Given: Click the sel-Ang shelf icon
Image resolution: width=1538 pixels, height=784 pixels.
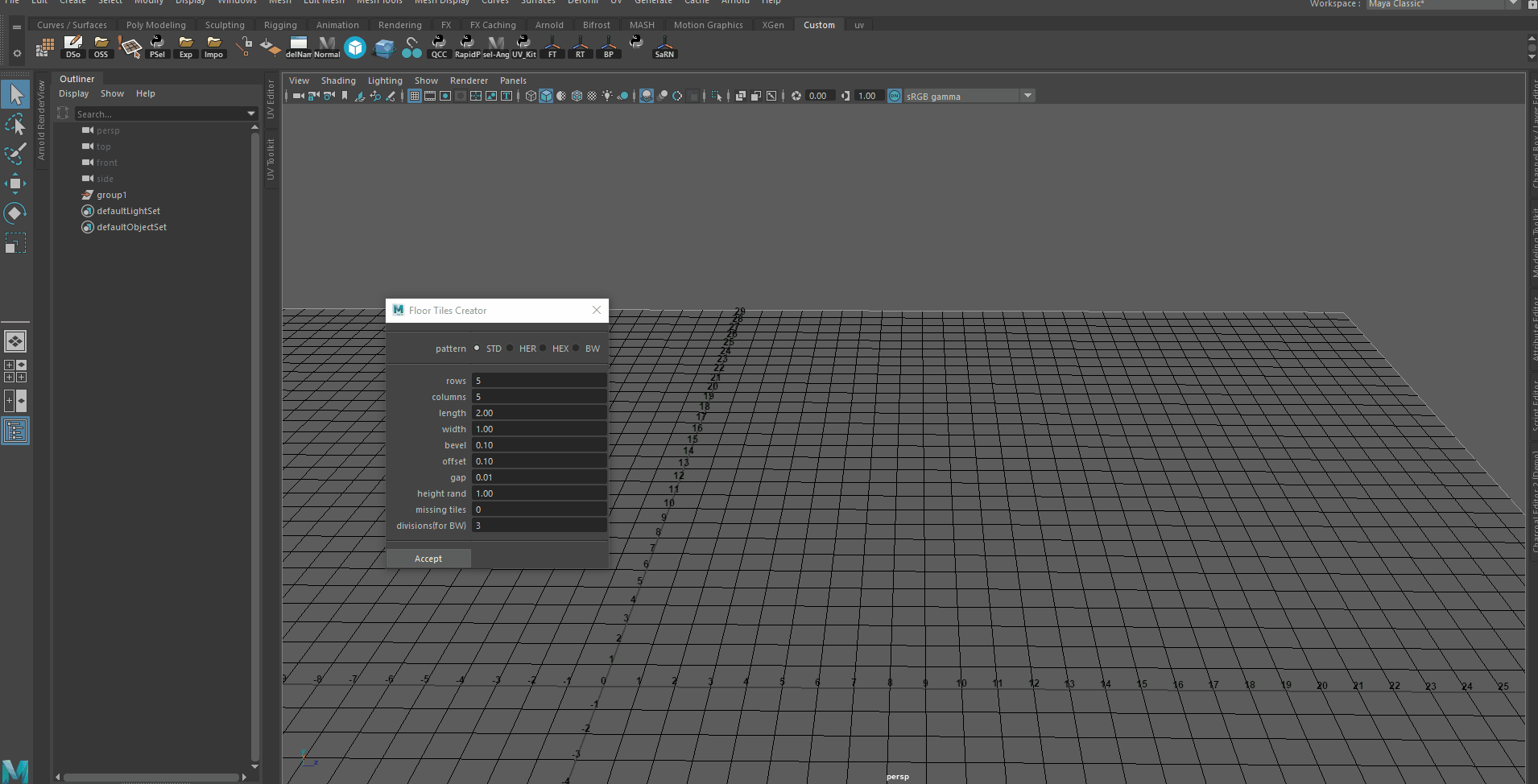Looking at the screenshot, I should (x=496, y=47).
